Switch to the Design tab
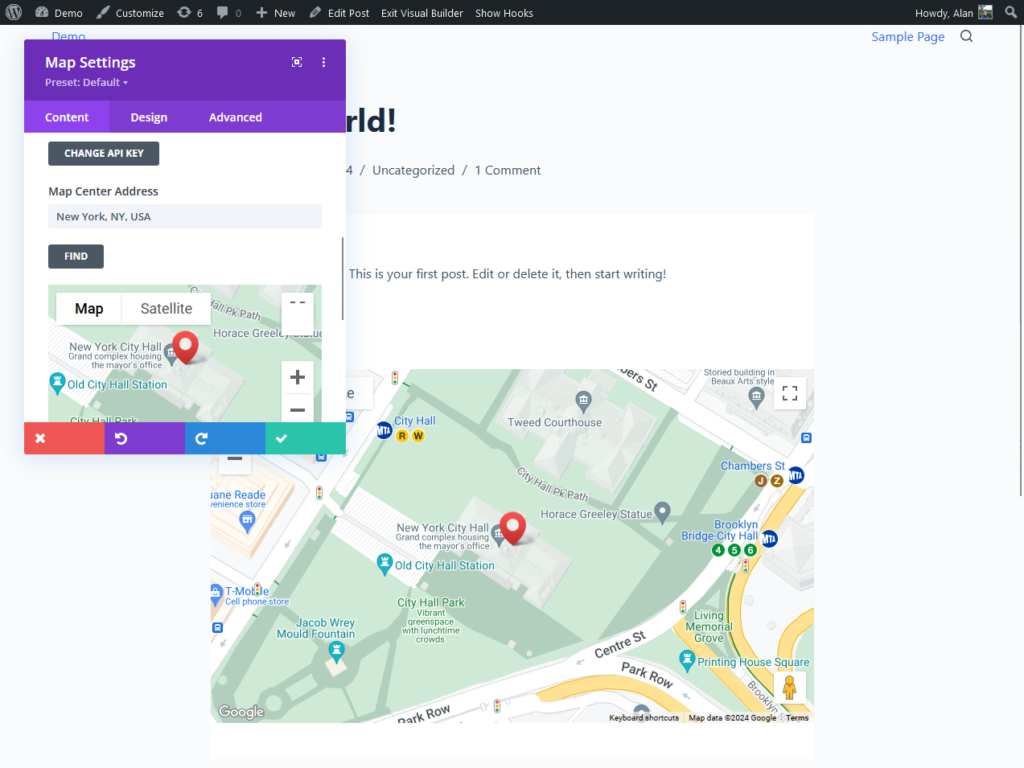1024x768 pixels. [x=149, y=117]
